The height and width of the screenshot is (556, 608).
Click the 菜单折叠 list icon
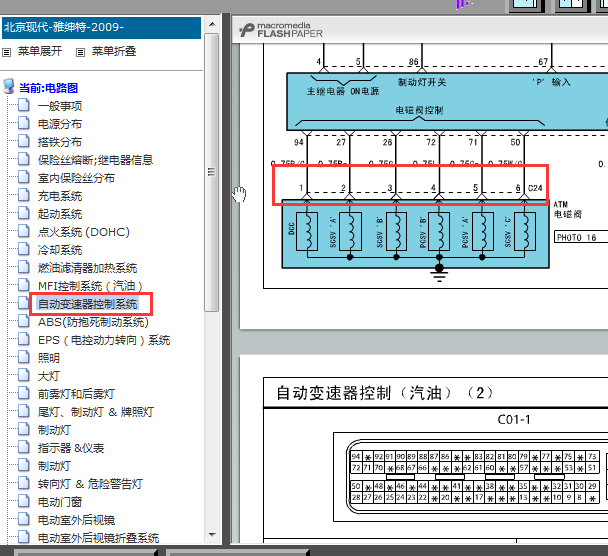[x=80, y=52]
